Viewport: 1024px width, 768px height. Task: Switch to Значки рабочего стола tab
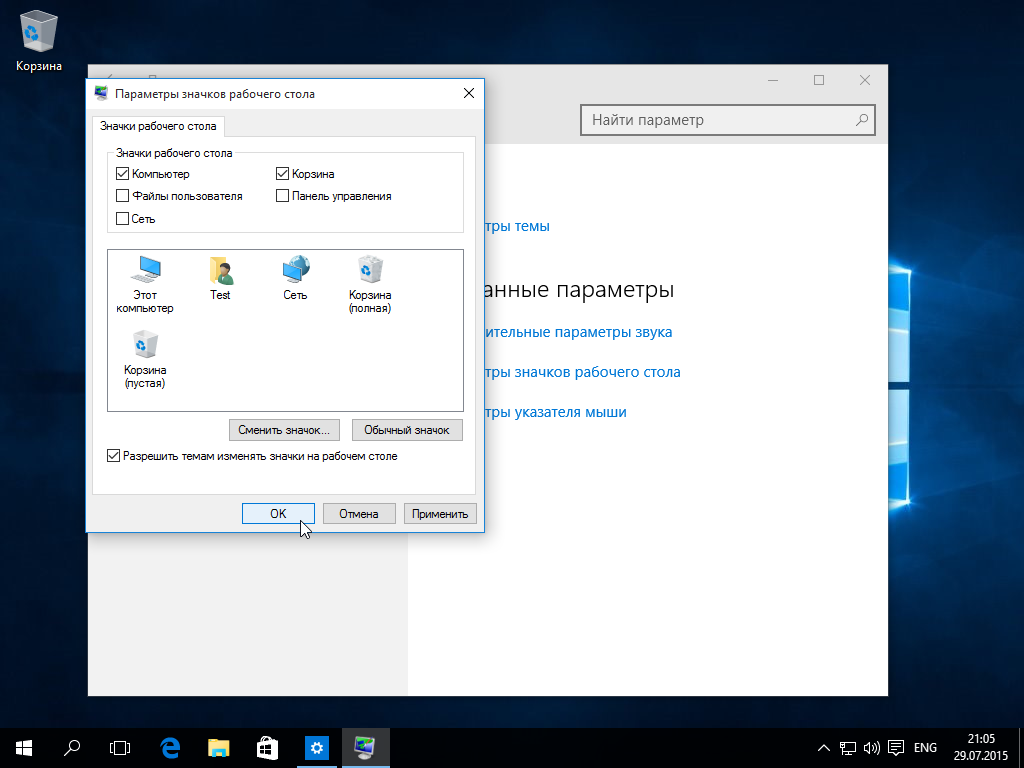[x=158, y=126]
